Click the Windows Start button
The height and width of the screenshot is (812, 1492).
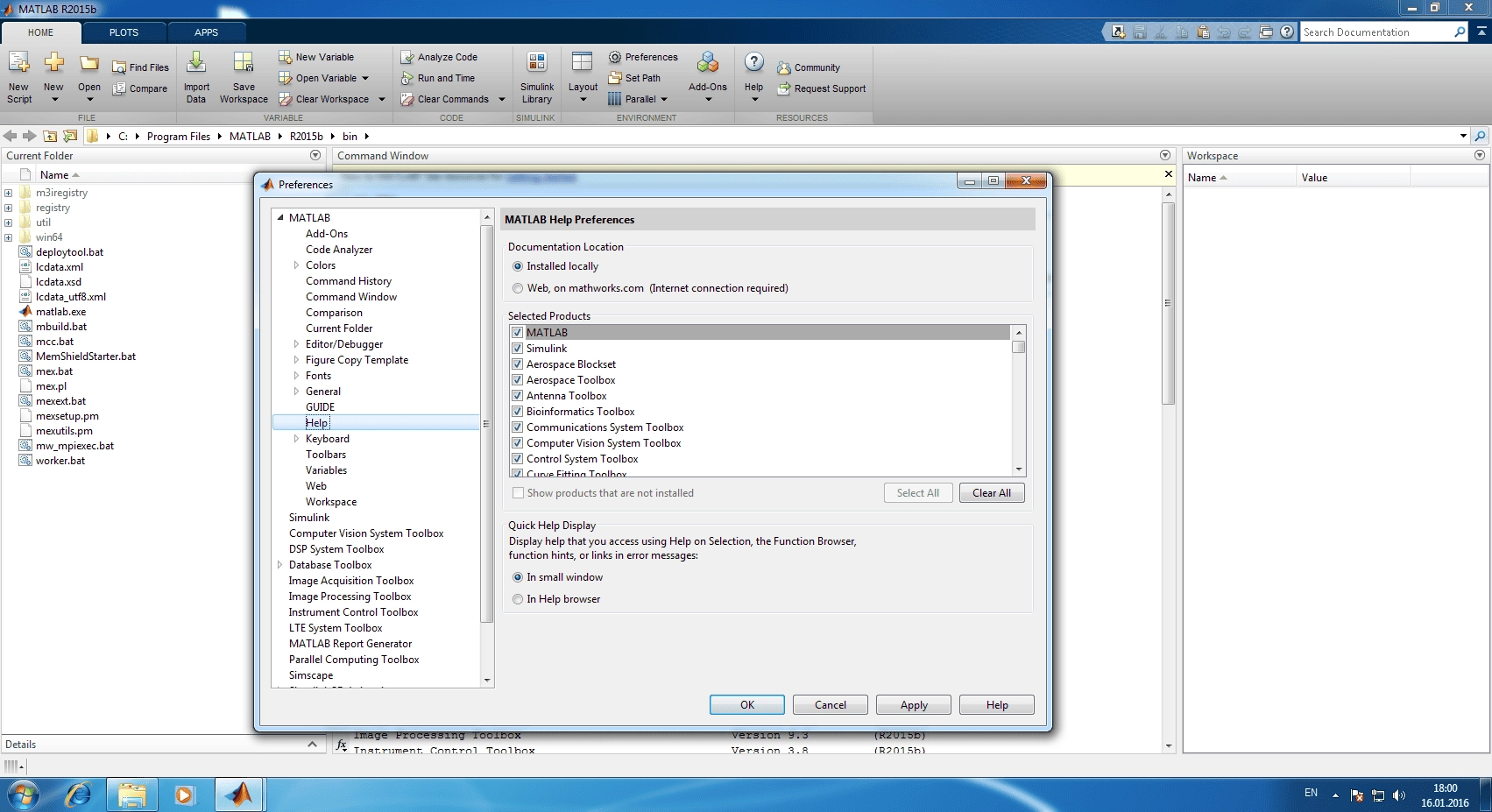[x=24, y=794]
